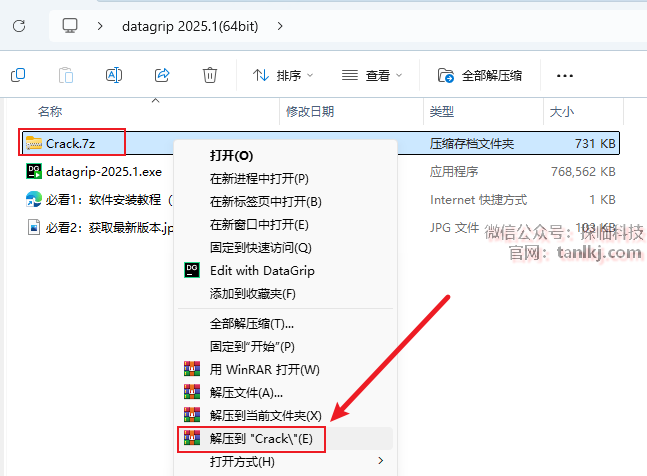Open the 排序 sort dropdown

[283, 75]
